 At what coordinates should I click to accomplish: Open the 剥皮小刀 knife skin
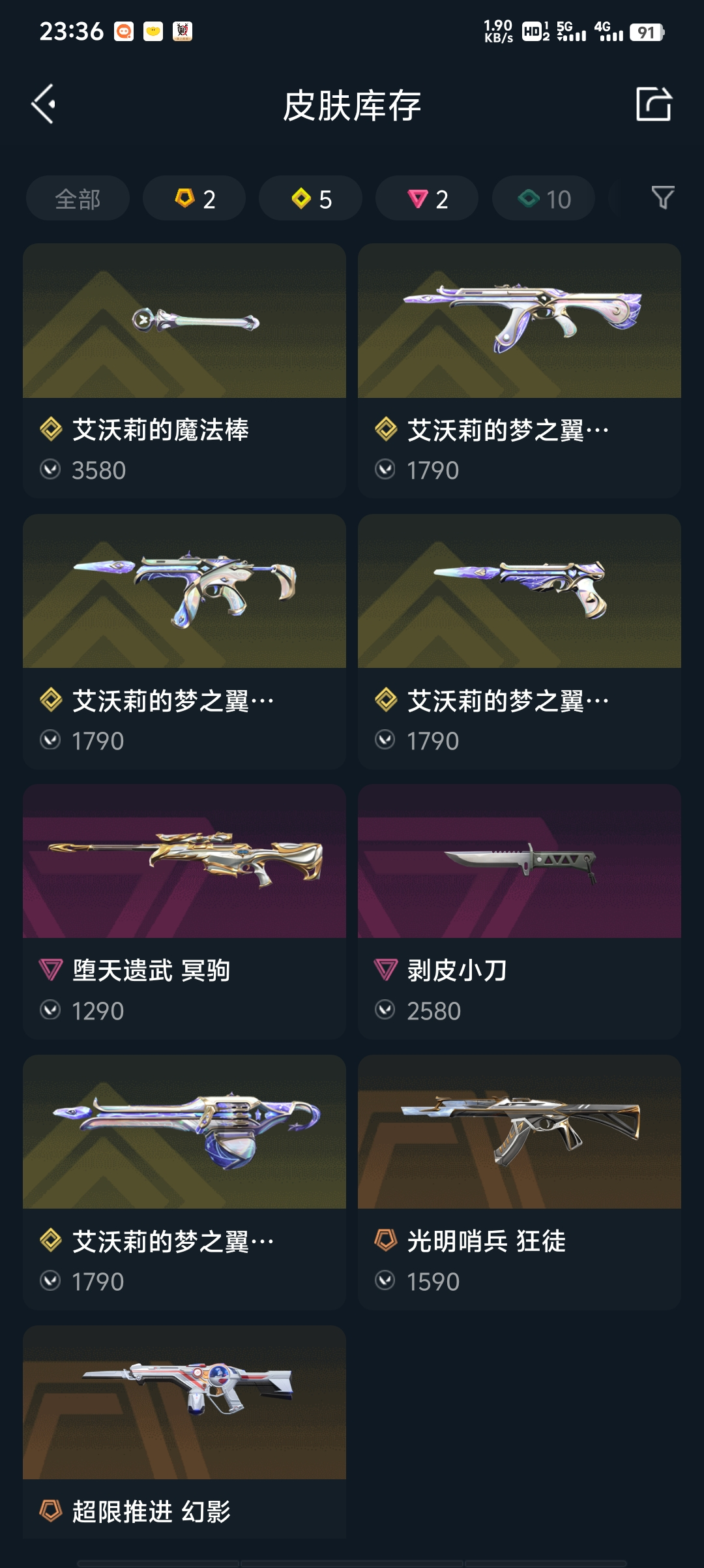click(520, 912)
